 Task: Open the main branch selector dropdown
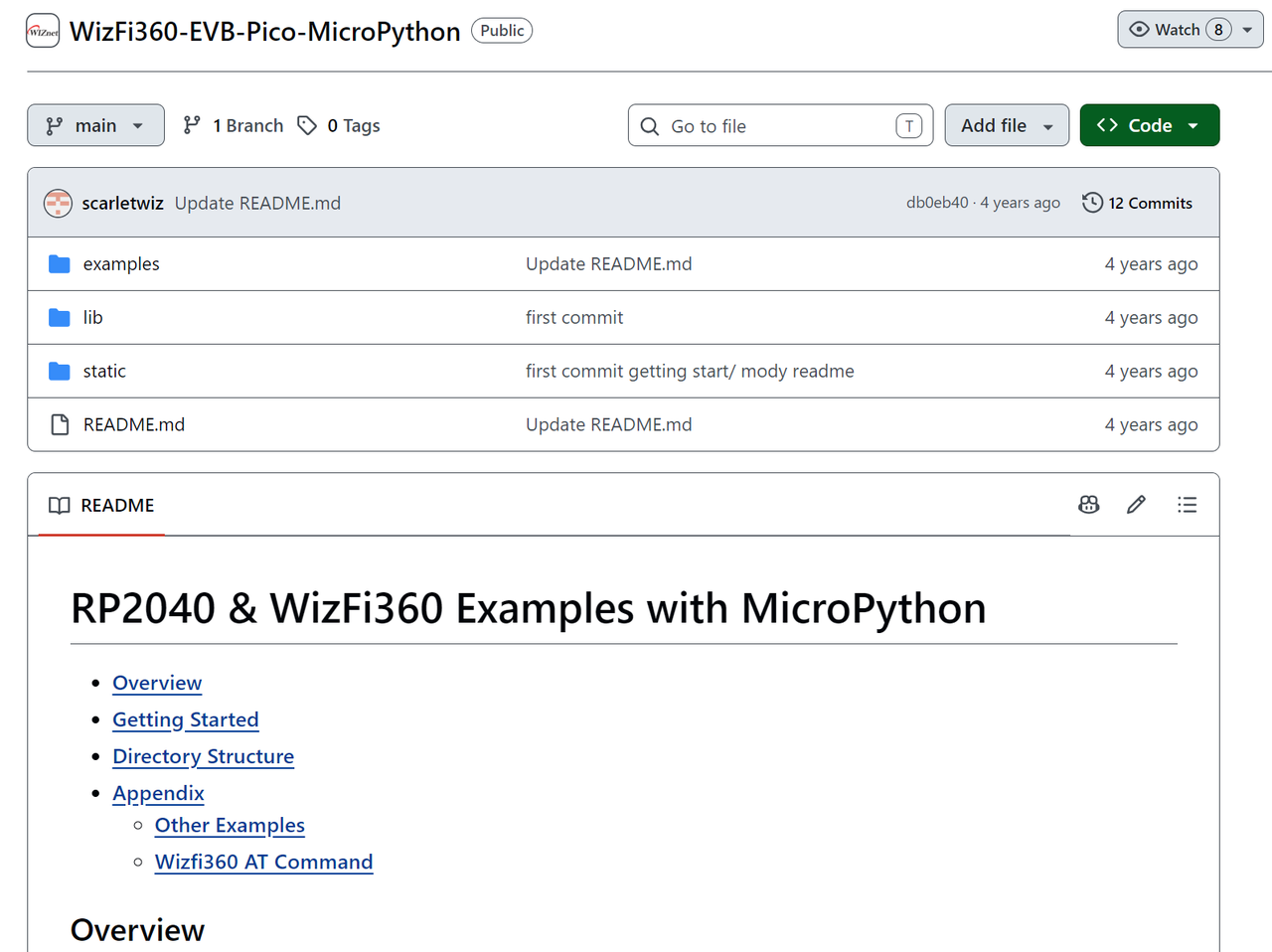click(x=95, y=125)
